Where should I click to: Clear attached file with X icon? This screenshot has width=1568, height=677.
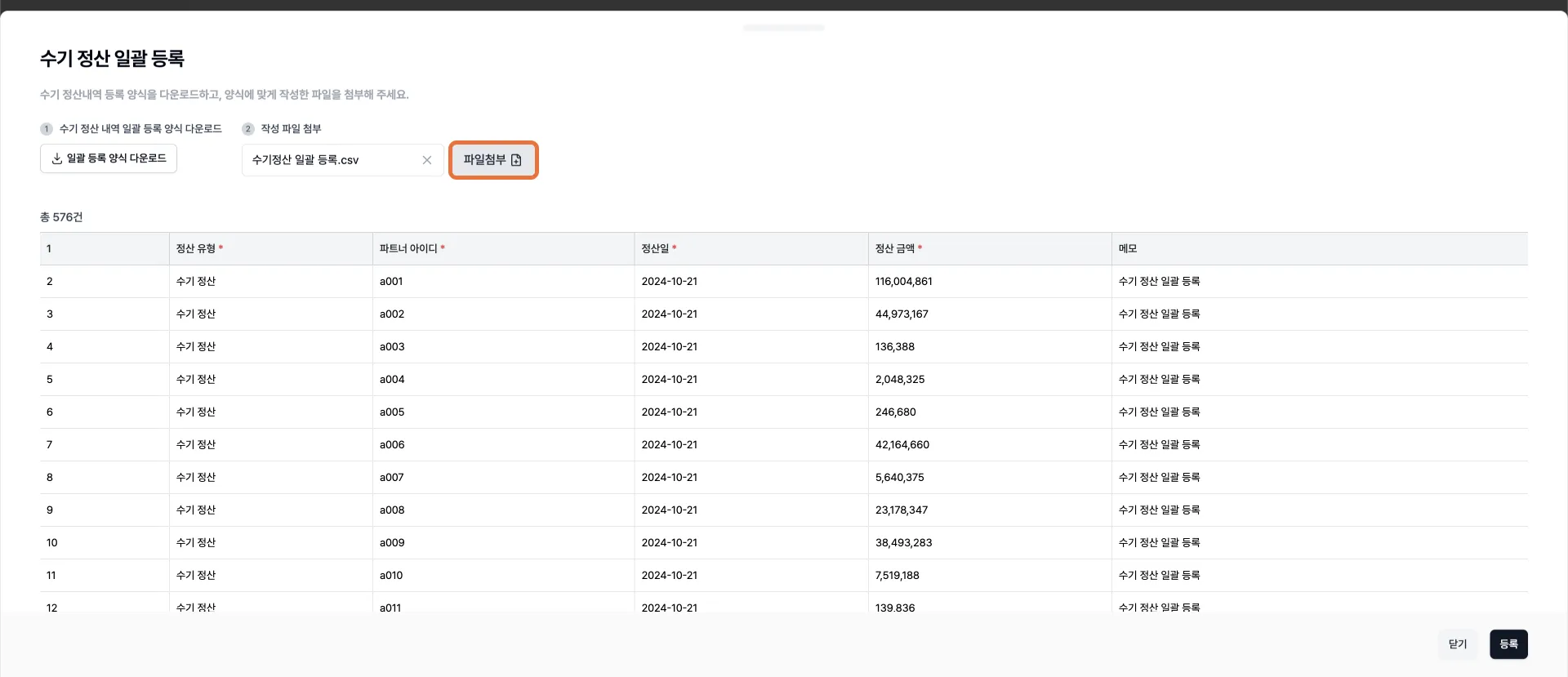point(426,160)
